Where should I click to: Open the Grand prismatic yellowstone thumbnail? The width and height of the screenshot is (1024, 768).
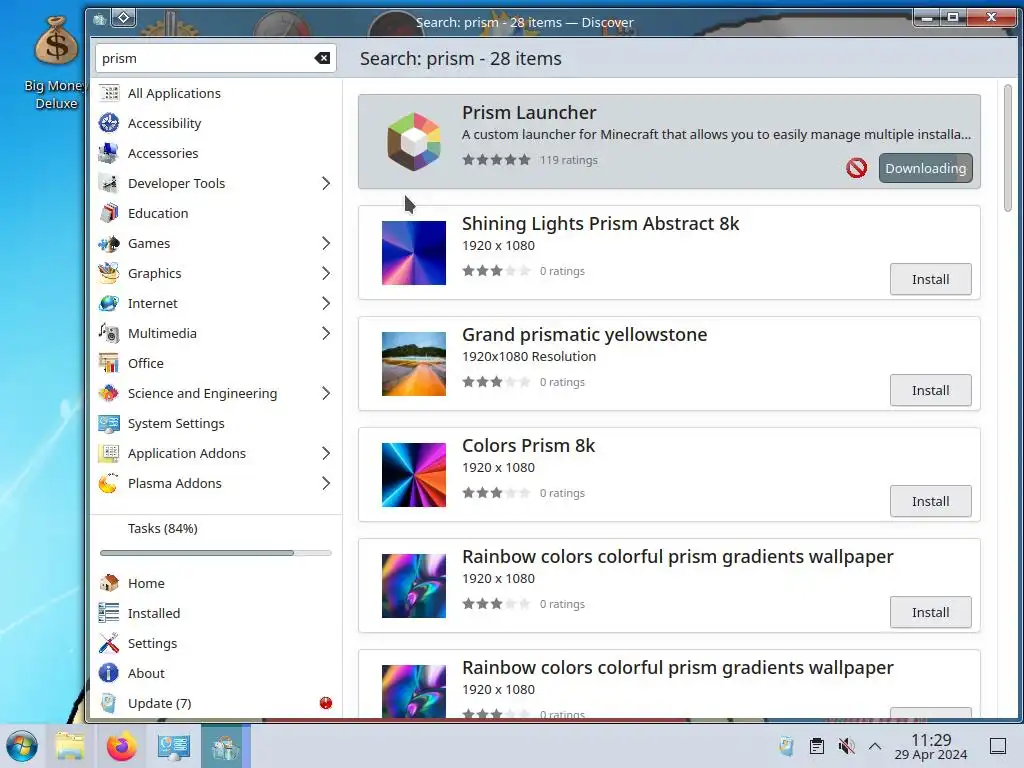pyautogui.click(x=414, y=364)
